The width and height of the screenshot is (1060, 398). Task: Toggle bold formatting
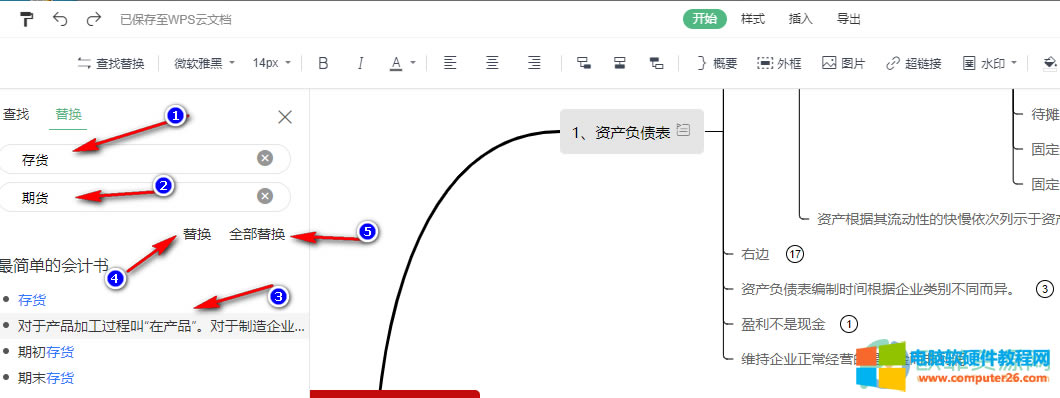[x=323, y=64]
